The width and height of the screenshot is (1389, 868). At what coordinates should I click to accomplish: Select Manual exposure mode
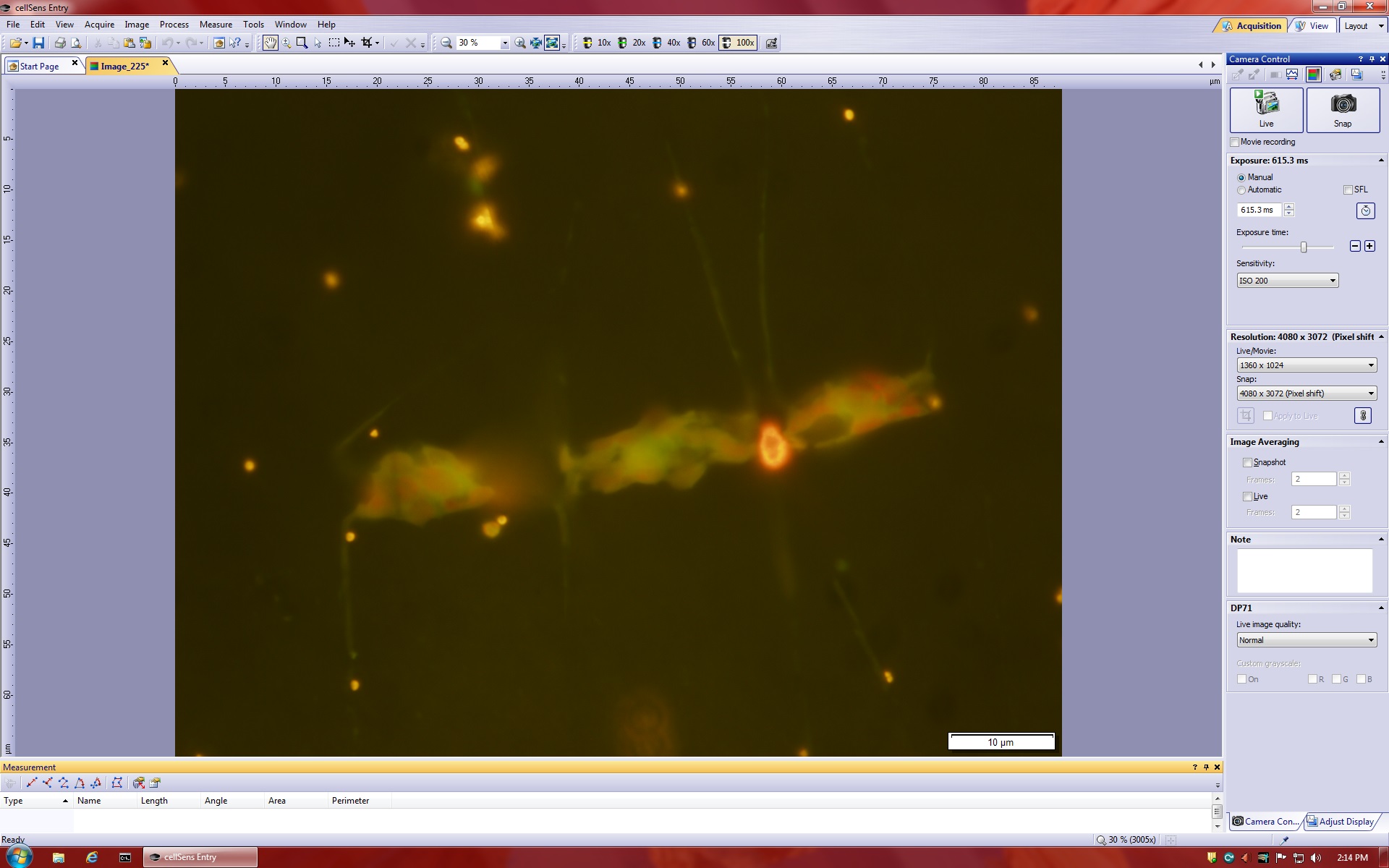(1241, 177)
